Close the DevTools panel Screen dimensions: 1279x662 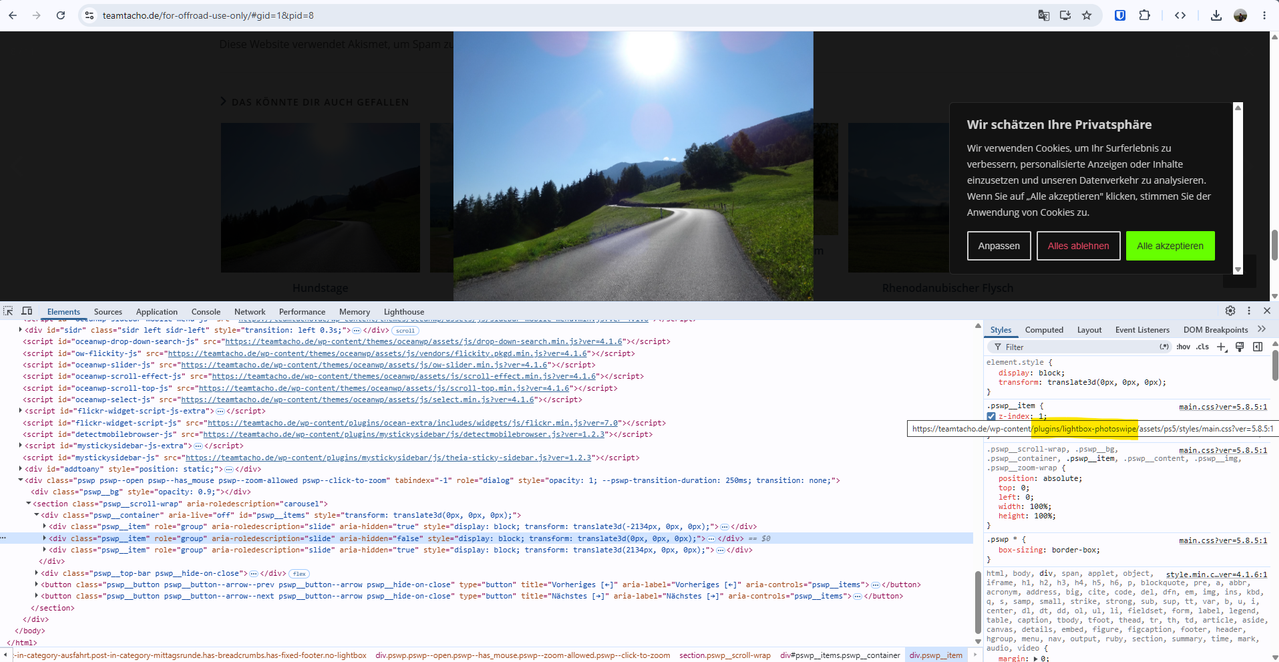point(1267,312)
